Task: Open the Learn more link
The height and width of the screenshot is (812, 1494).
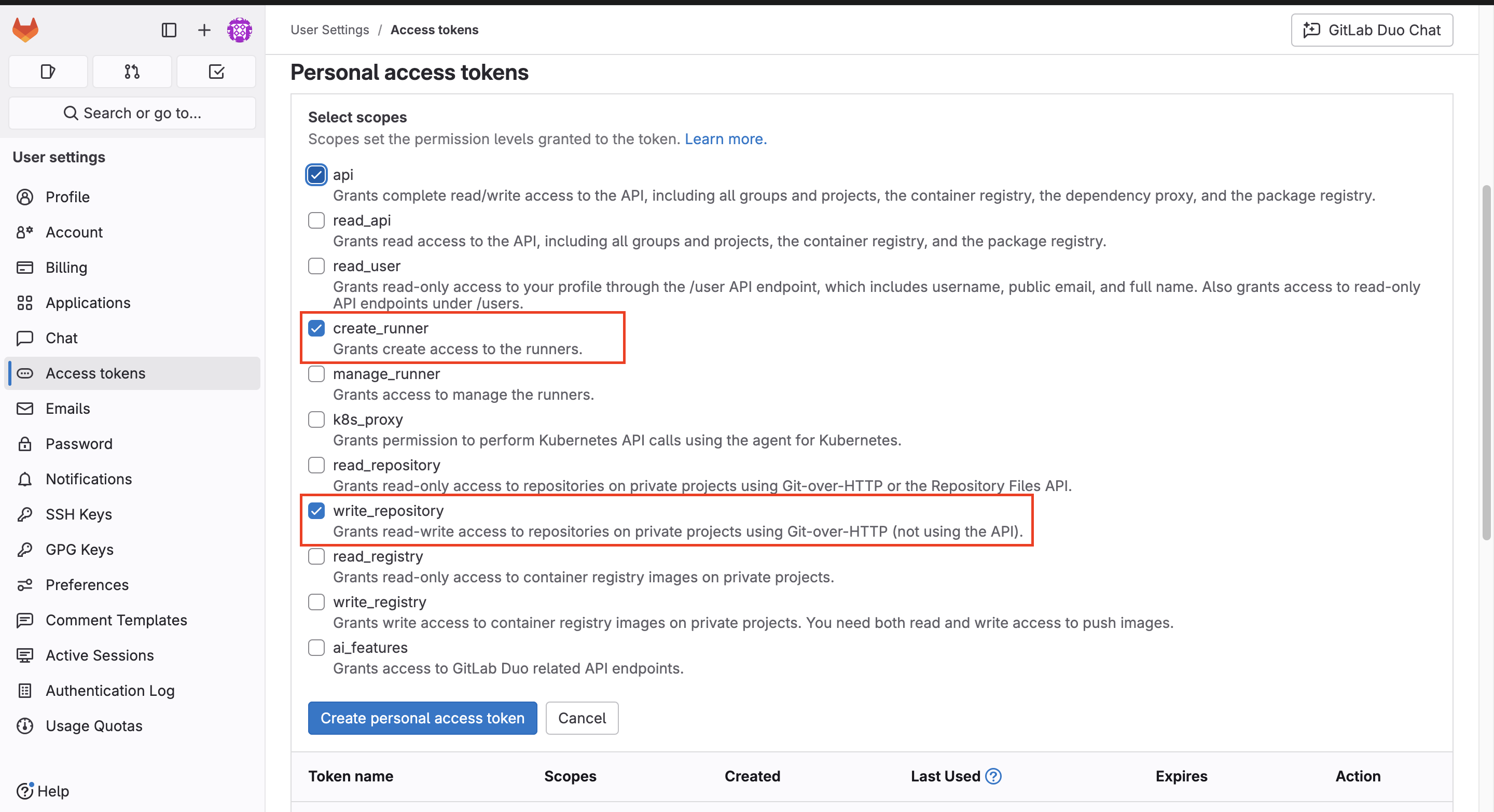Action: pos(726,139)
